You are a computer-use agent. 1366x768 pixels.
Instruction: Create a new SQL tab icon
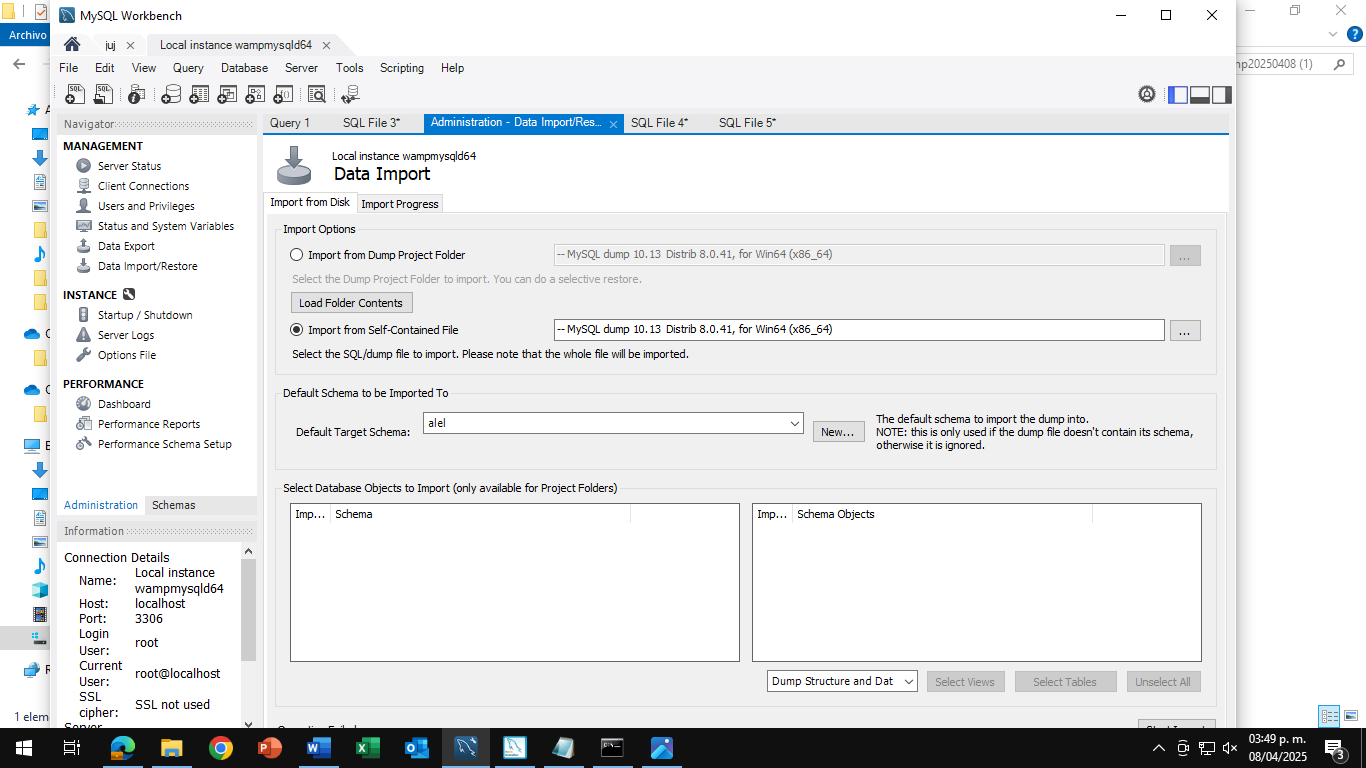coord(75,94)
